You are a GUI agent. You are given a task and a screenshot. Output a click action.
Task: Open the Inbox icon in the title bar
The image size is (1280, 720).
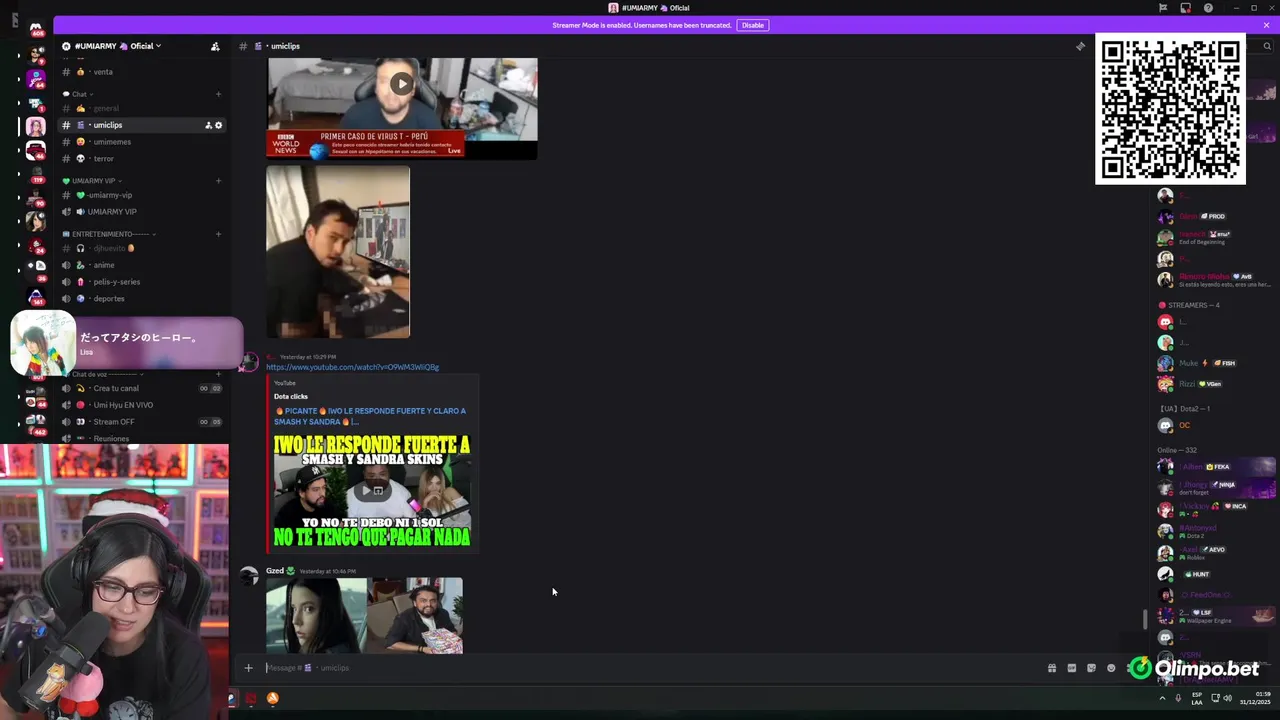(1185, 8)
